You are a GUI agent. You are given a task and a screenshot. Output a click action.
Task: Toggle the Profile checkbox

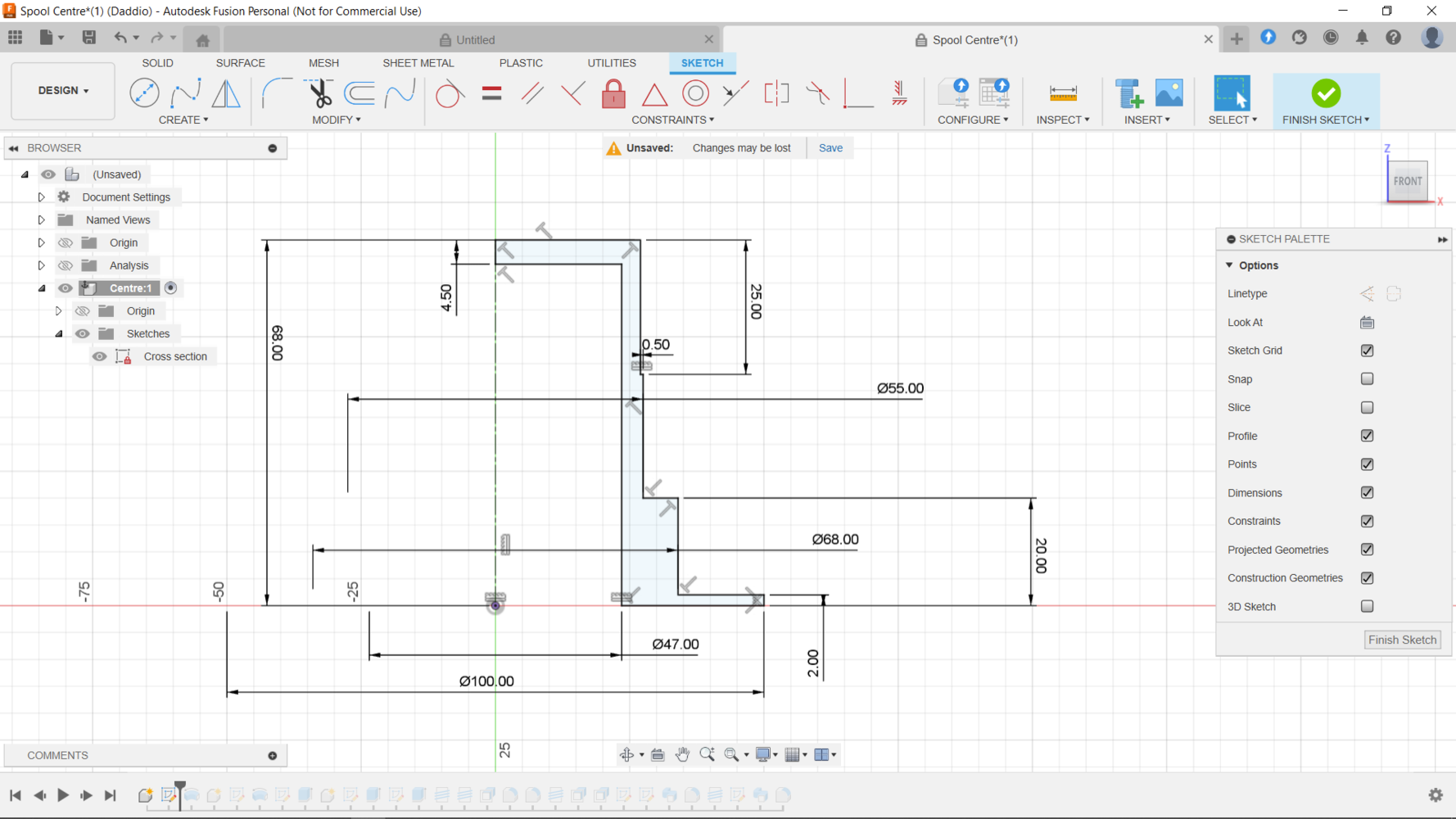tap(1367, 436)
